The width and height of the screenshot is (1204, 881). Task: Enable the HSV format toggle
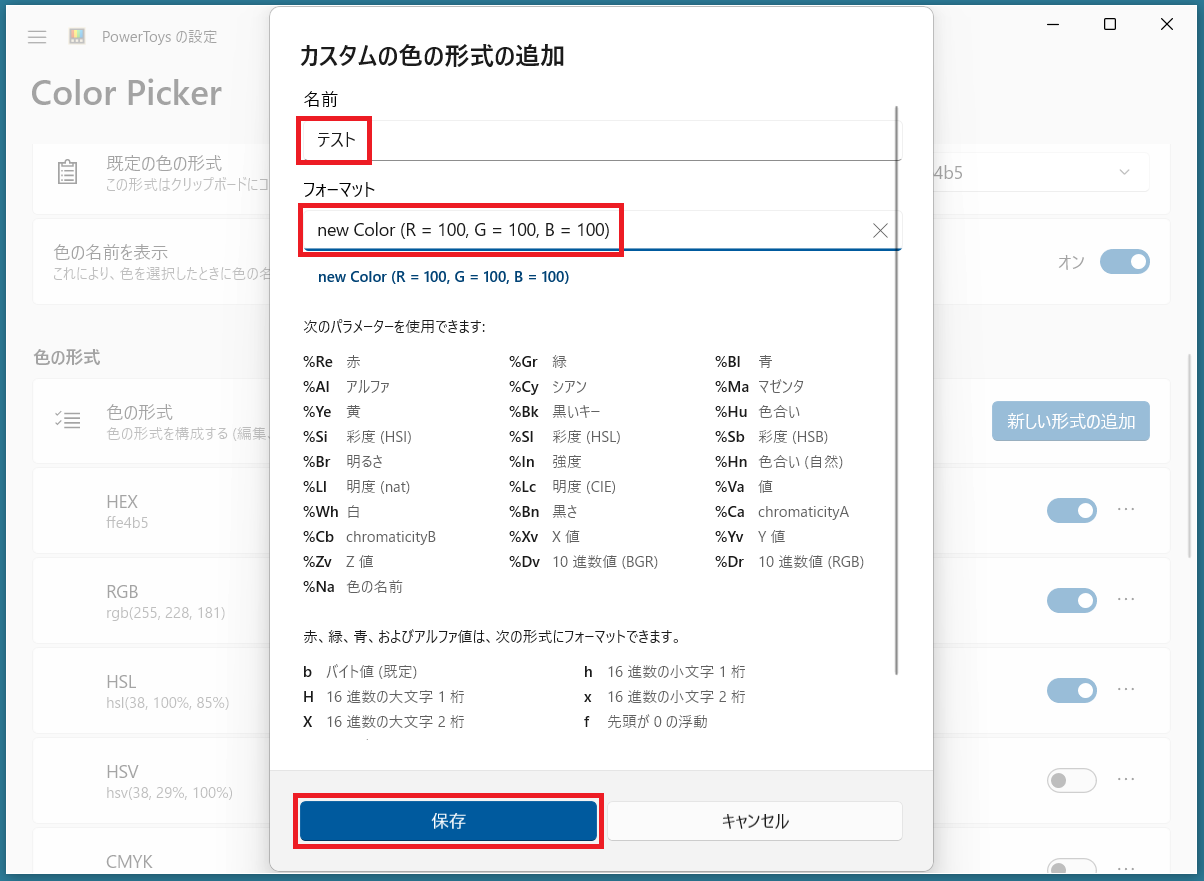[1071, 780]
